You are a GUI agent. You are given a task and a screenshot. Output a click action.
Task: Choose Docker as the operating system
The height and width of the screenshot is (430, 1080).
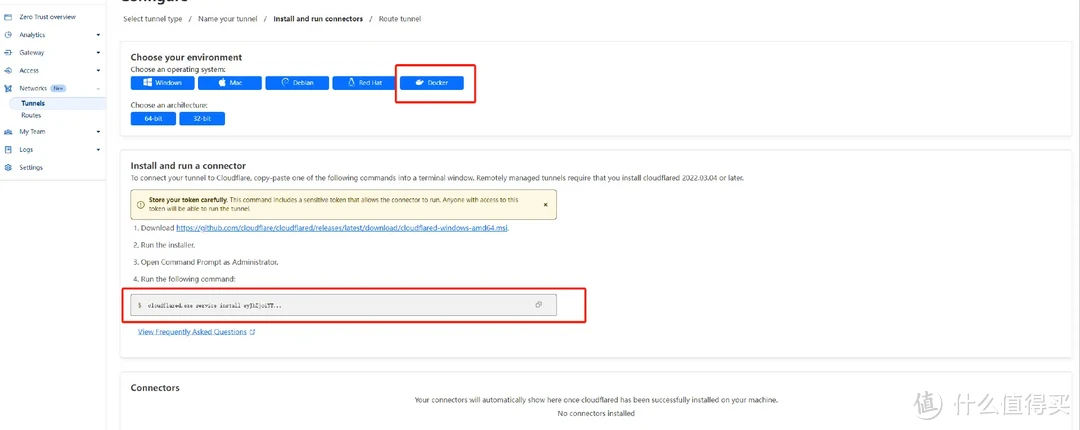pyautogui.click(x=432, y=83)
